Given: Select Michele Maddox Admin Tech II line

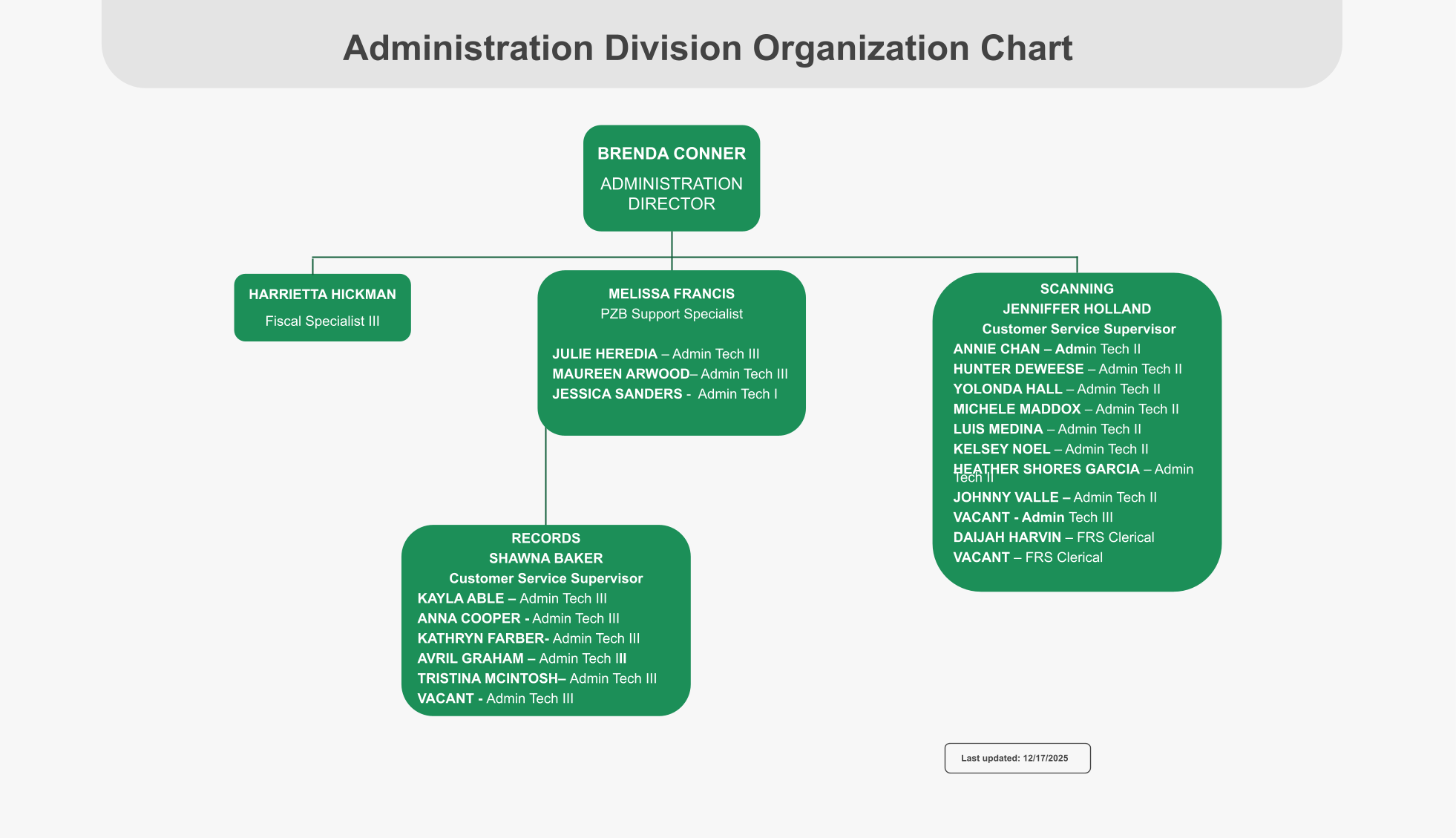Looking at the screenshot, I should (x=1065, y=409).
